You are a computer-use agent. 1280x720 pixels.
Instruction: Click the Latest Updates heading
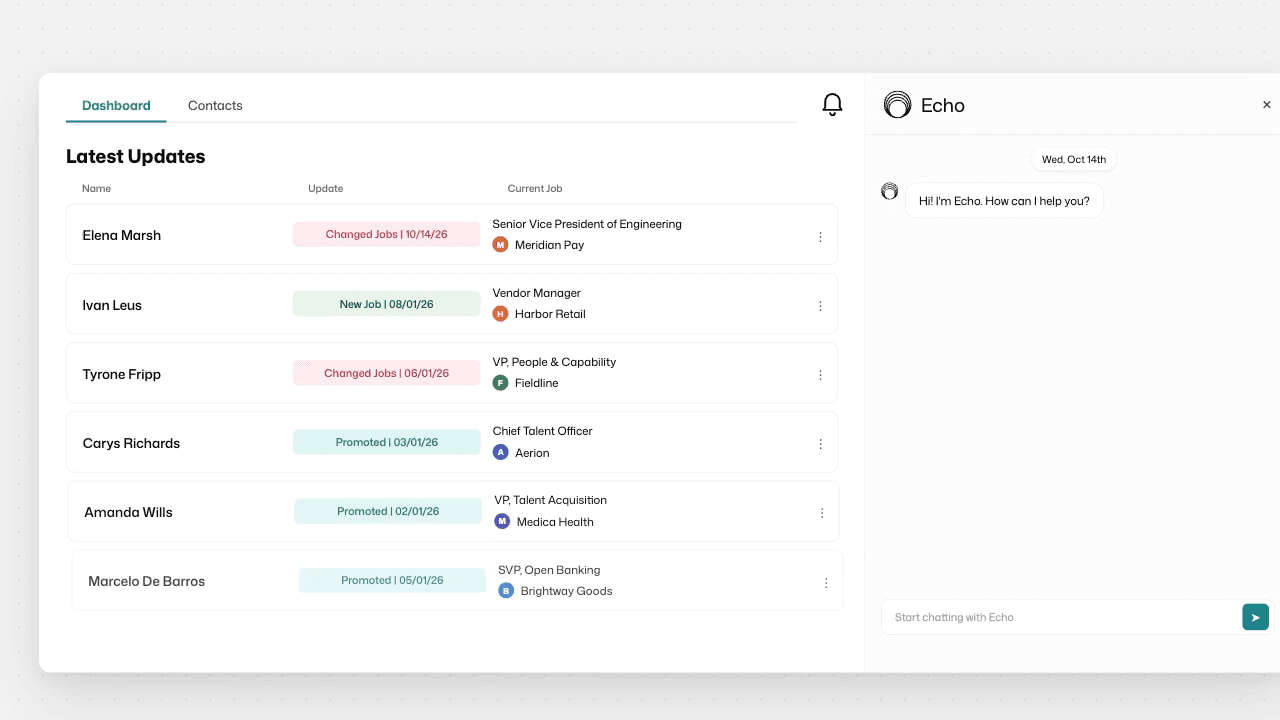(x=135, y=156)
